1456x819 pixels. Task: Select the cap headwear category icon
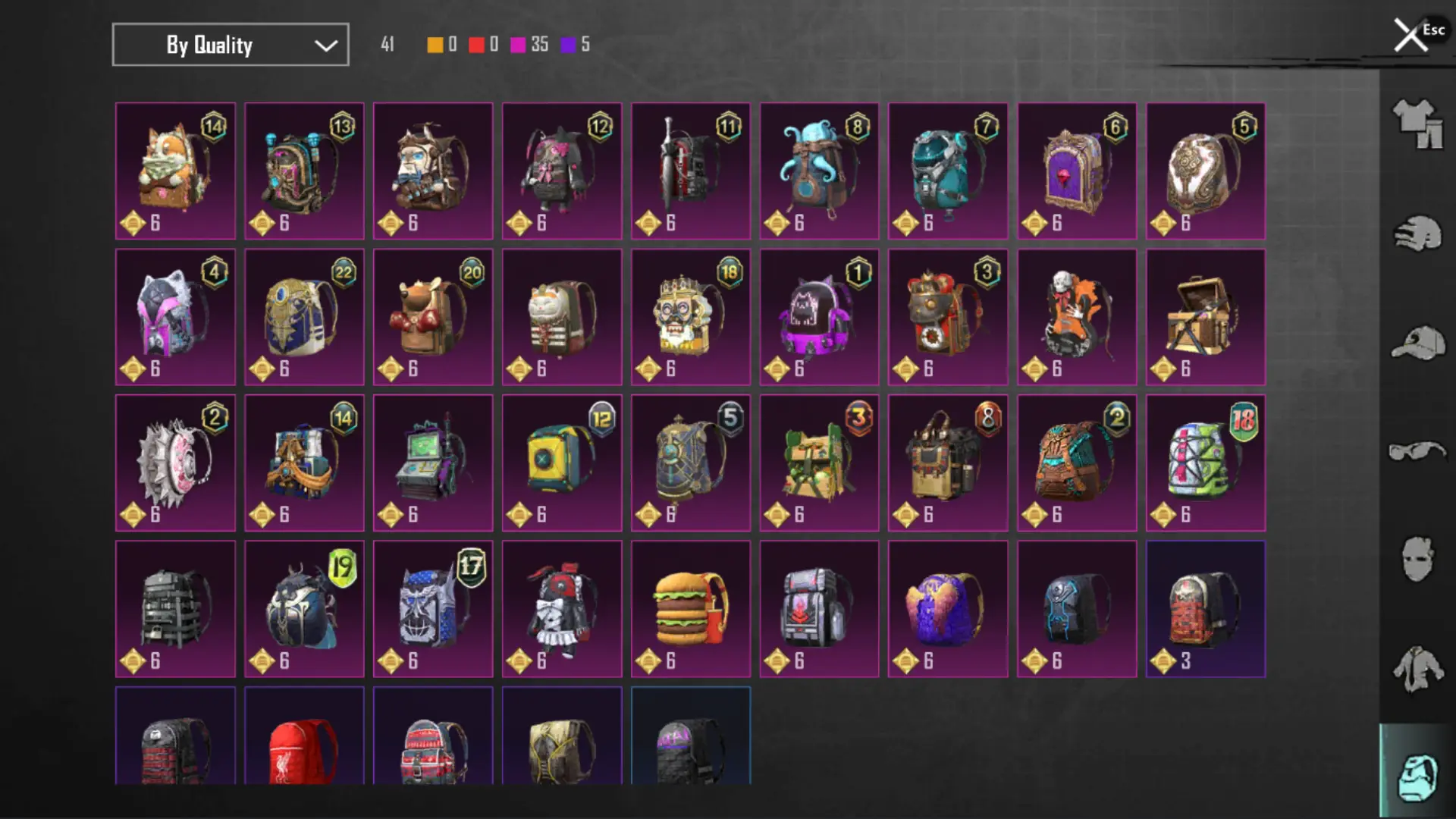[1417, 343]
